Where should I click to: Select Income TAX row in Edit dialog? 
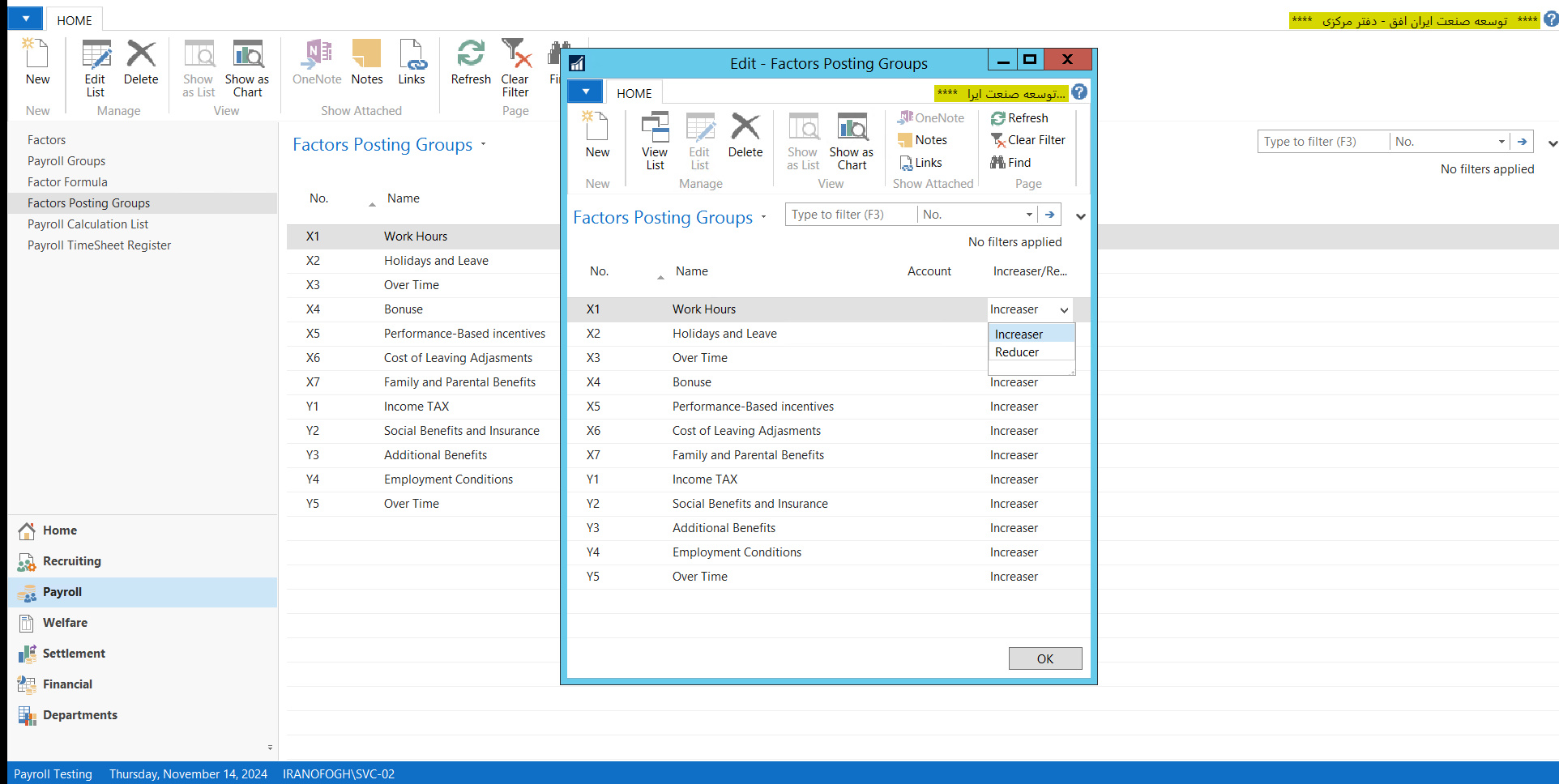tap(828, 479)
